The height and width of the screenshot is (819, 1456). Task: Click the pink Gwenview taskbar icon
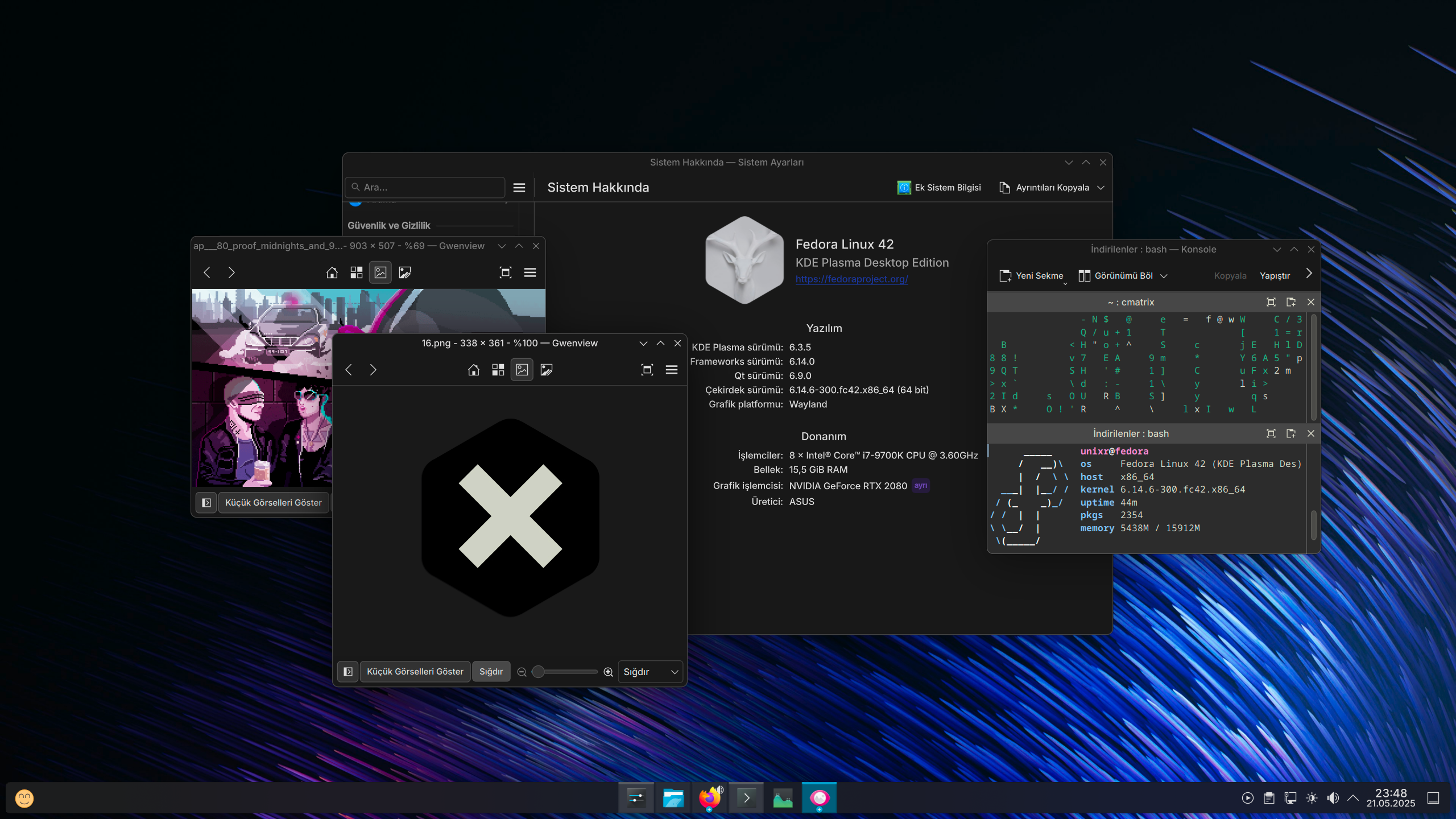(x=820, y=798)
